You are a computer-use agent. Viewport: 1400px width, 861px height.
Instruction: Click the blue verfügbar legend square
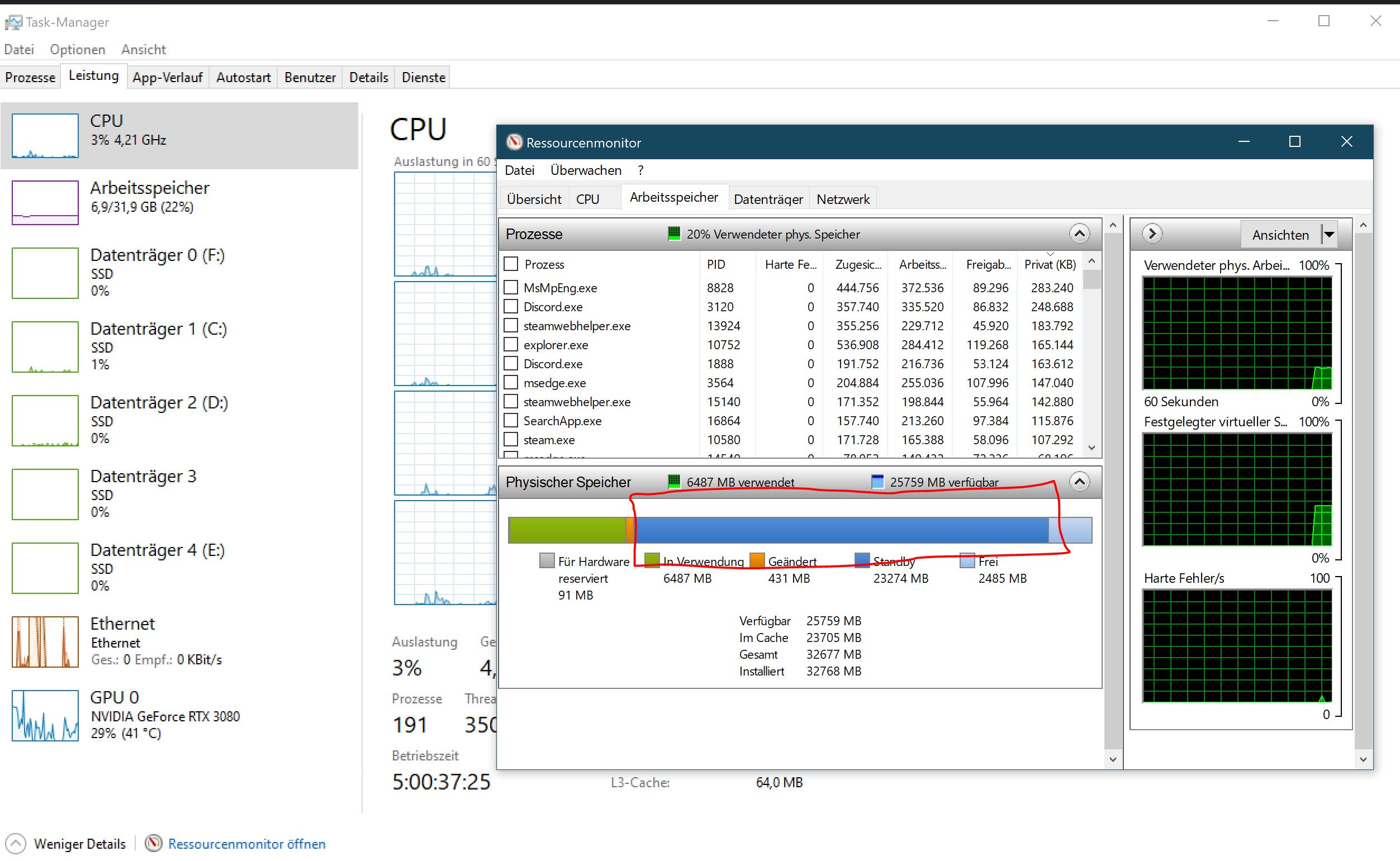pyautogui.click(x=877, y=482)
